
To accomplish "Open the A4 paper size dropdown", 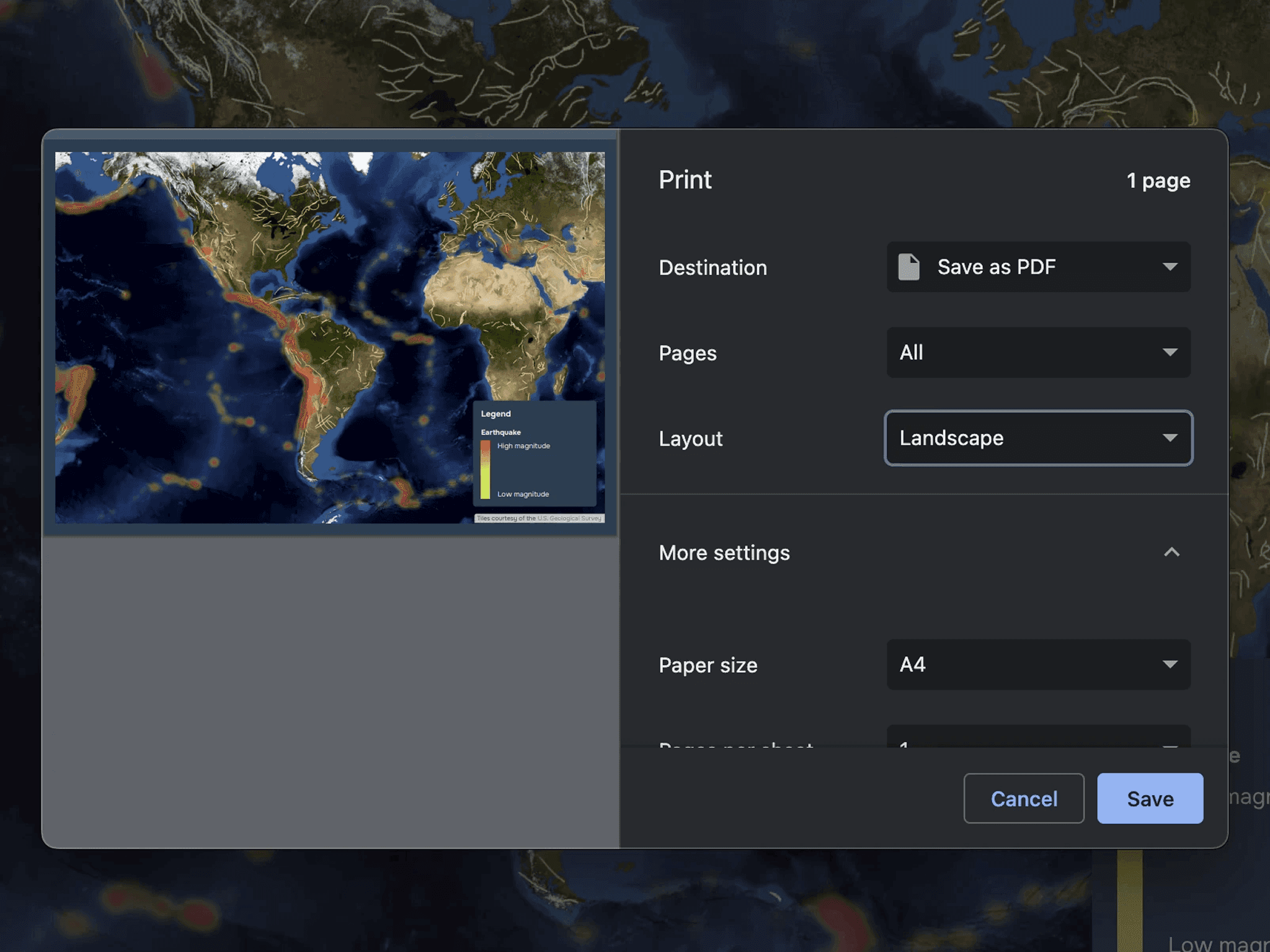I will [x=1038, y=664].
